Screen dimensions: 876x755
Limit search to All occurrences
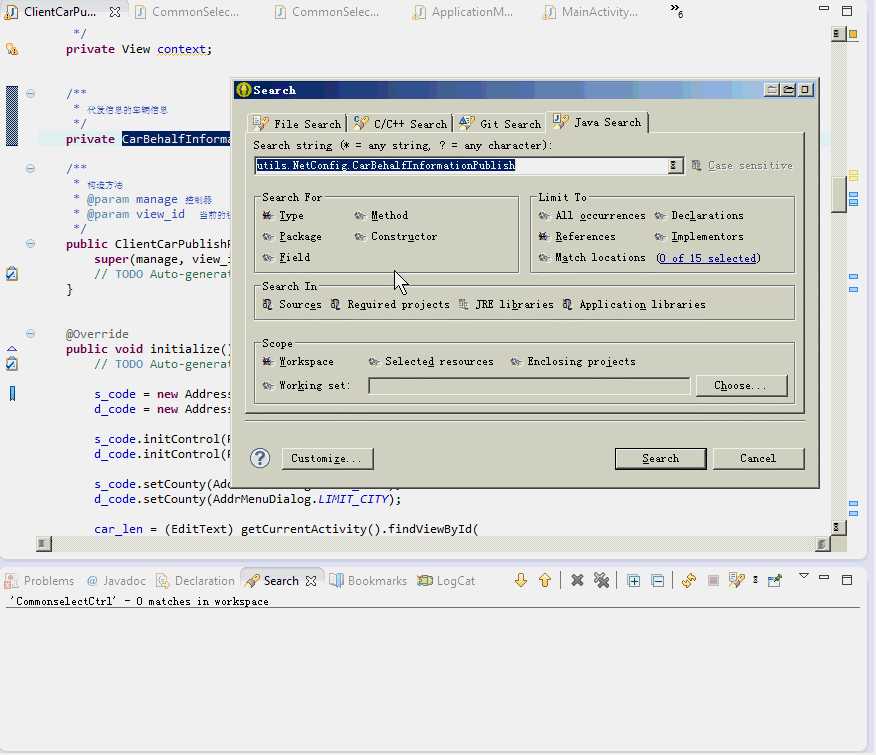(592, 215)
